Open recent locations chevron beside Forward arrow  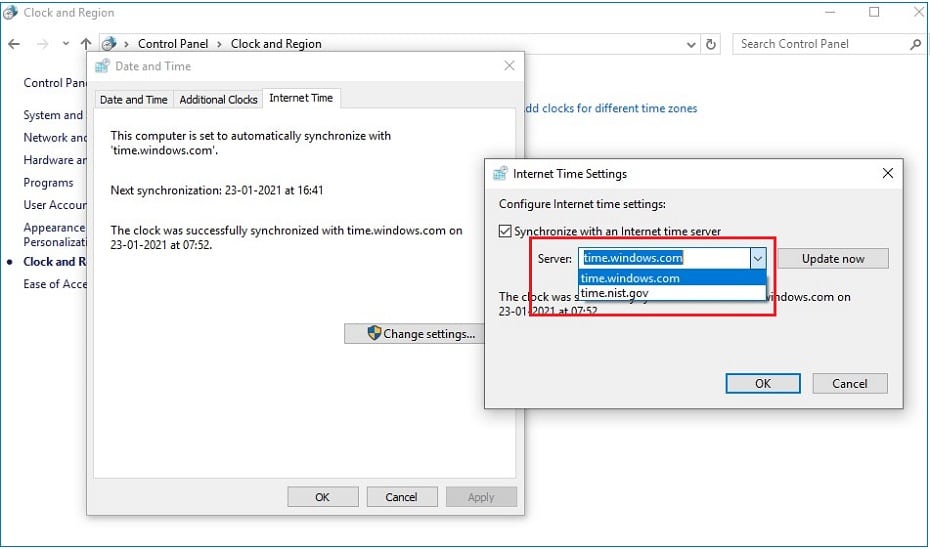[x=65, y=43]
